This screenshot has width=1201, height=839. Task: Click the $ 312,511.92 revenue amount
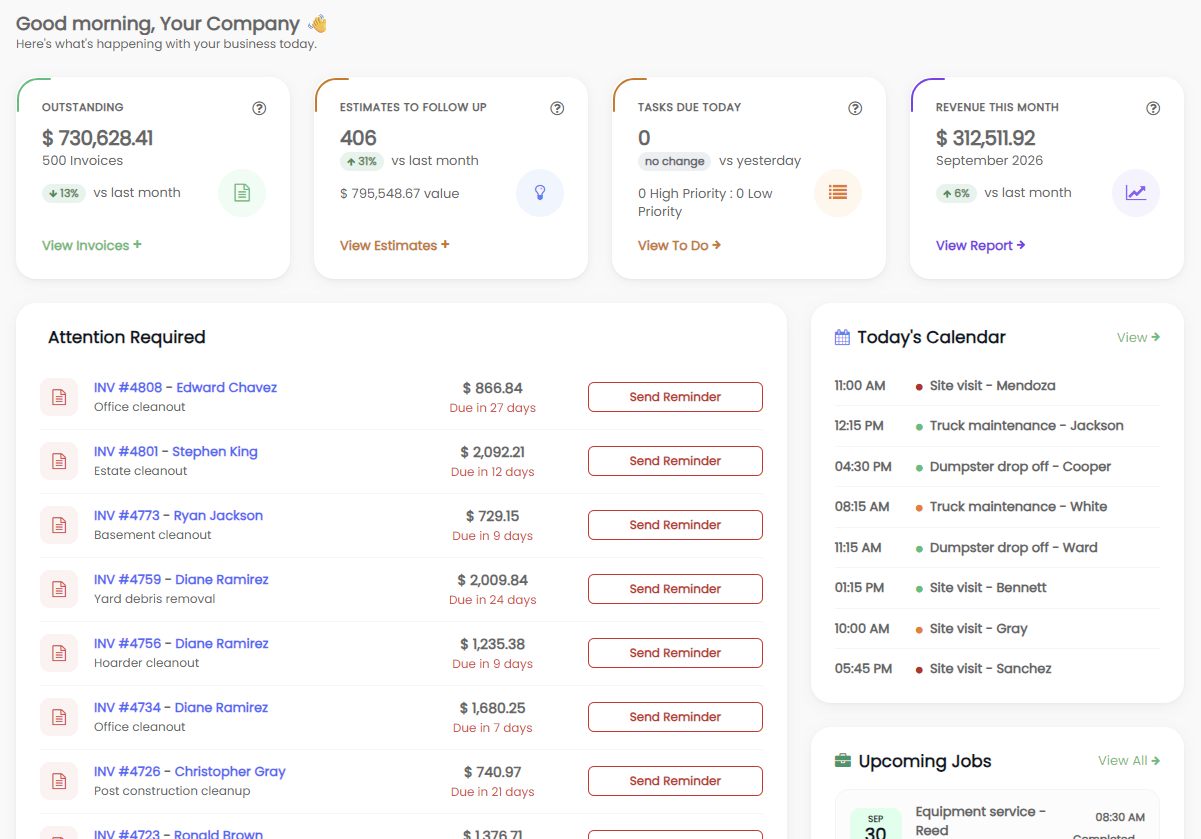tap(986, 138)
